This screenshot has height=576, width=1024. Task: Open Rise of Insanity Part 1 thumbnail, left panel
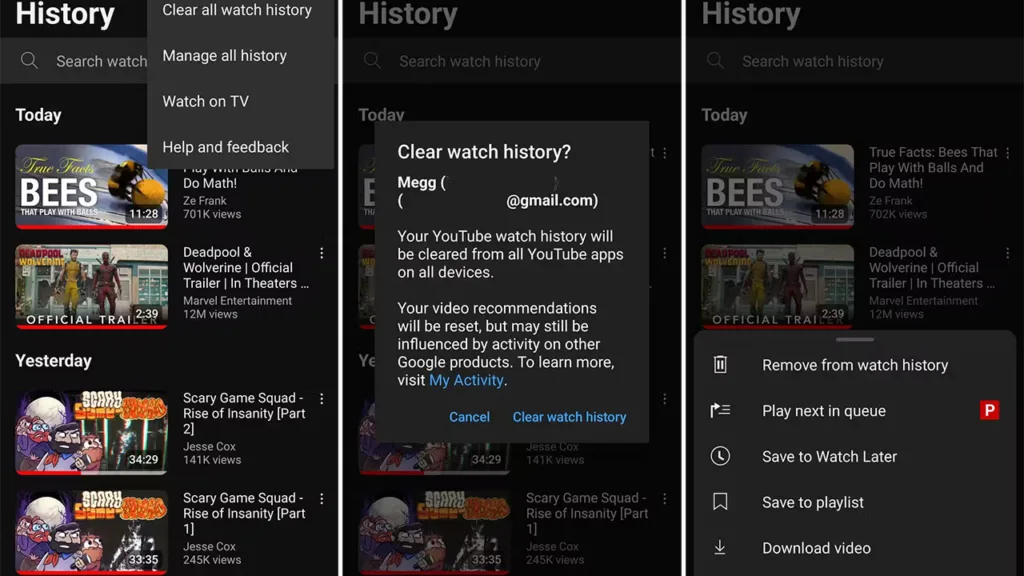(x=91, y=532)
